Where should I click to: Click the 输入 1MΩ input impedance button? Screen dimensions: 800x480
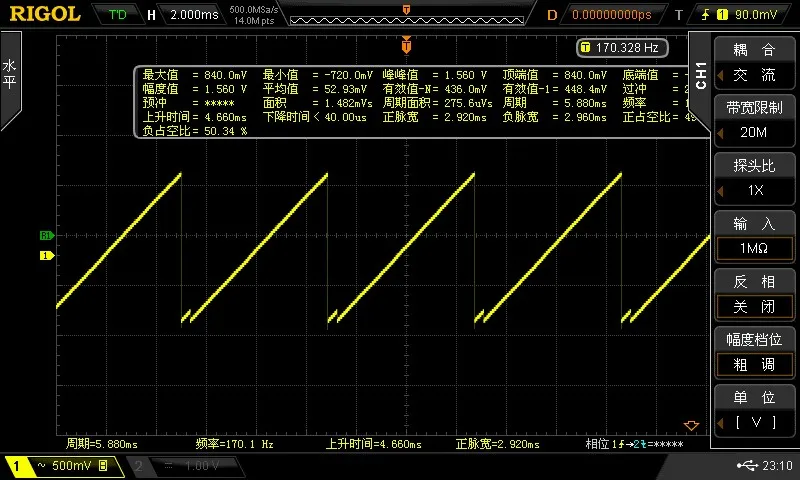[x=754, y=237]
